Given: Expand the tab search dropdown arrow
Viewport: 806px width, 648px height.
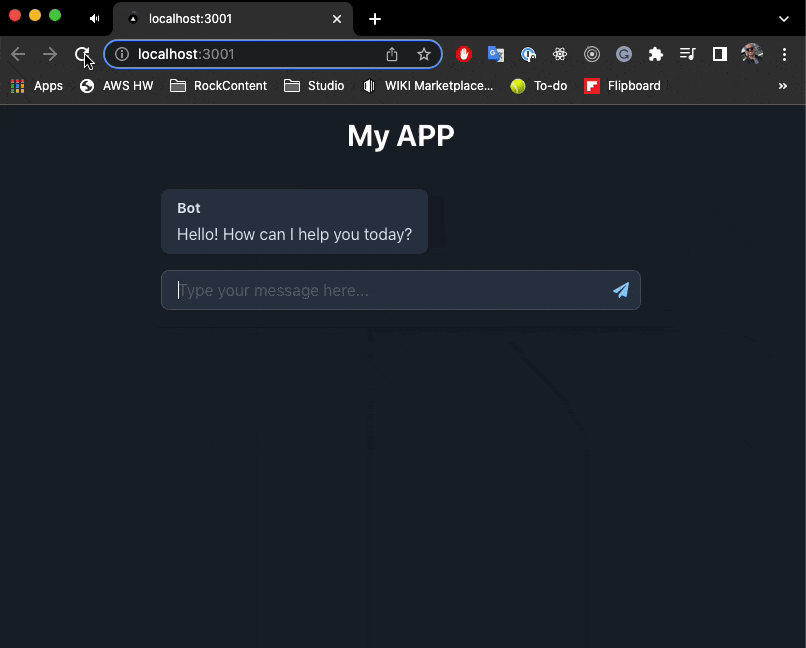Looking at the screenshot, I should 783,19.
